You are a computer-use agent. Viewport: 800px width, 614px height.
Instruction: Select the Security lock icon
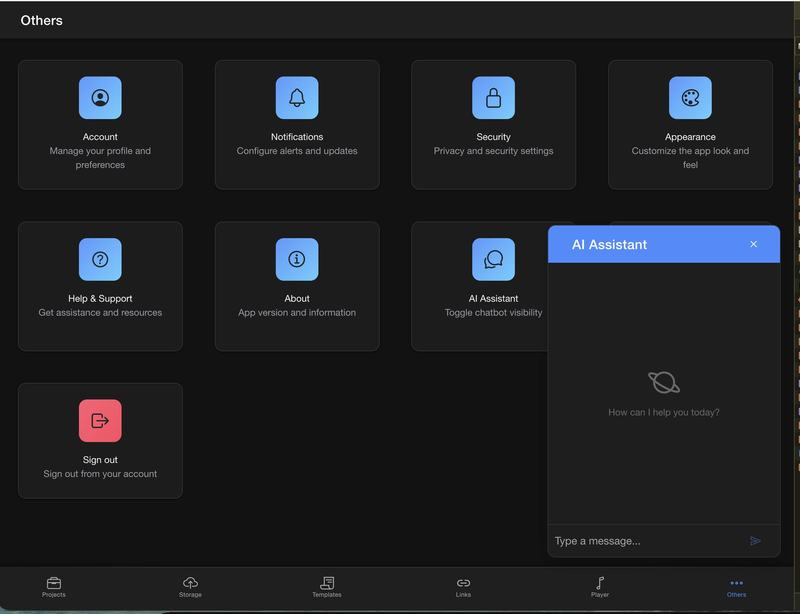click(493, 99)
